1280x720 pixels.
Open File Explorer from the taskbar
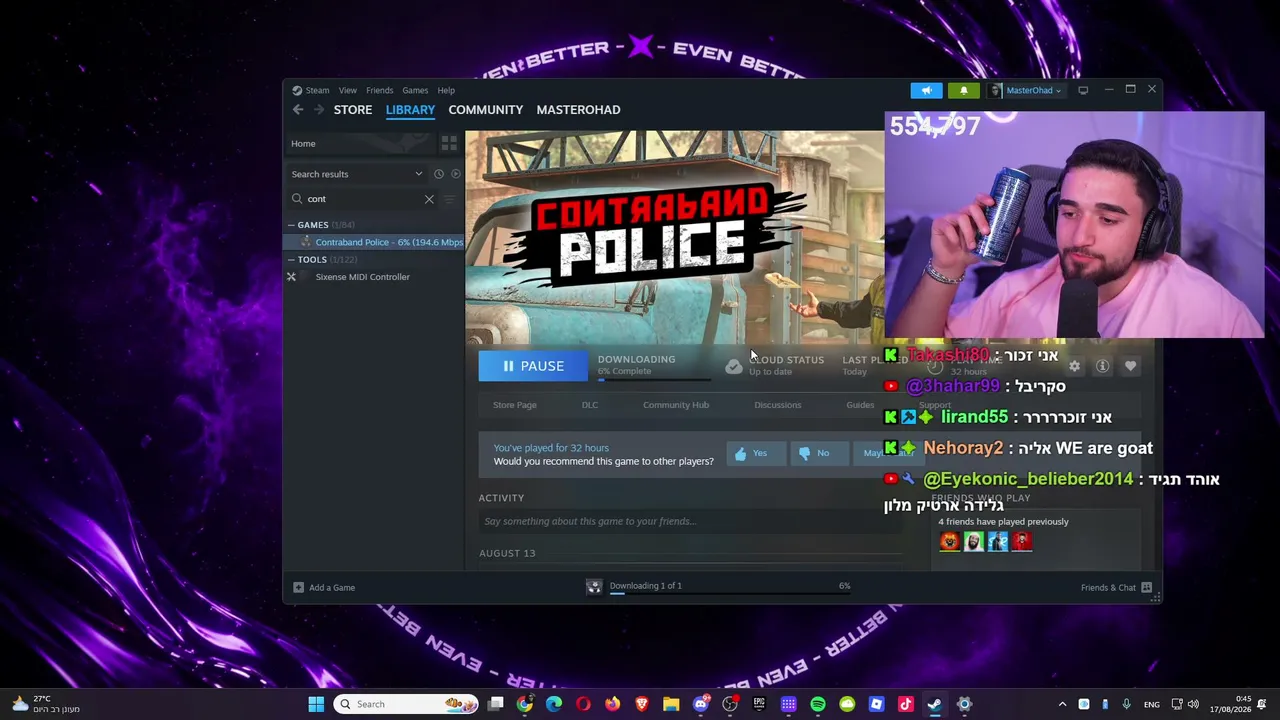click(671, 704)
